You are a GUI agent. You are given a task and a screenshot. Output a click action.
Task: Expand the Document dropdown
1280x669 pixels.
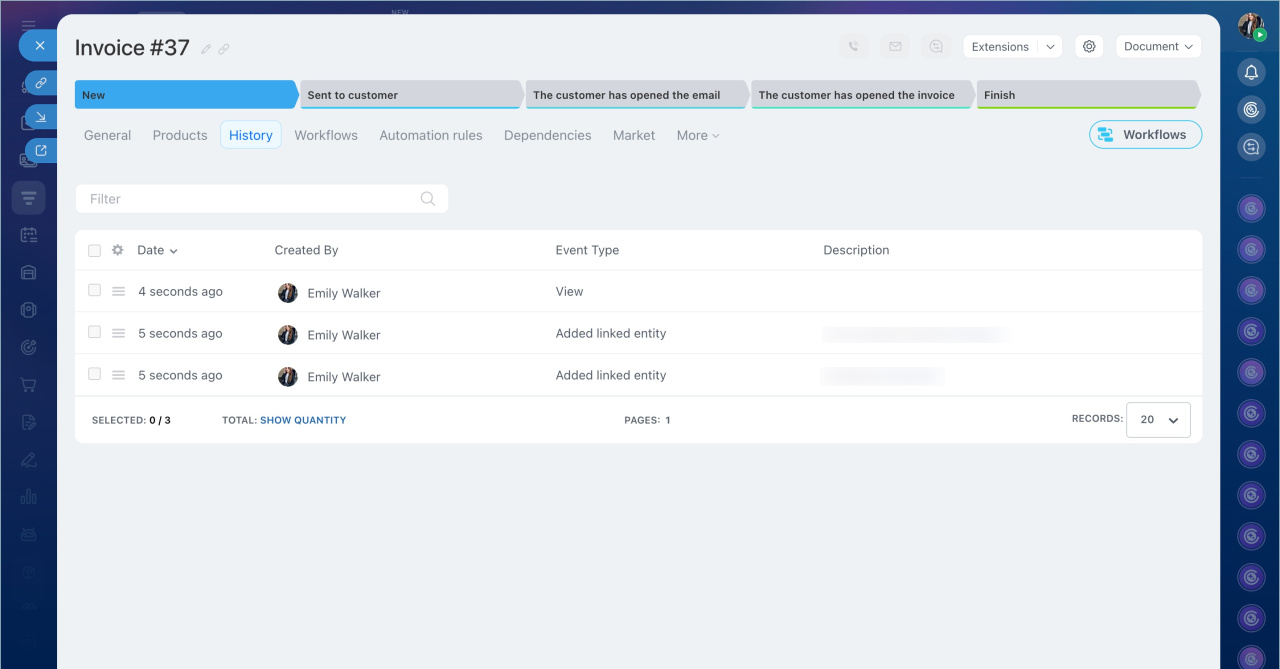1158,46
